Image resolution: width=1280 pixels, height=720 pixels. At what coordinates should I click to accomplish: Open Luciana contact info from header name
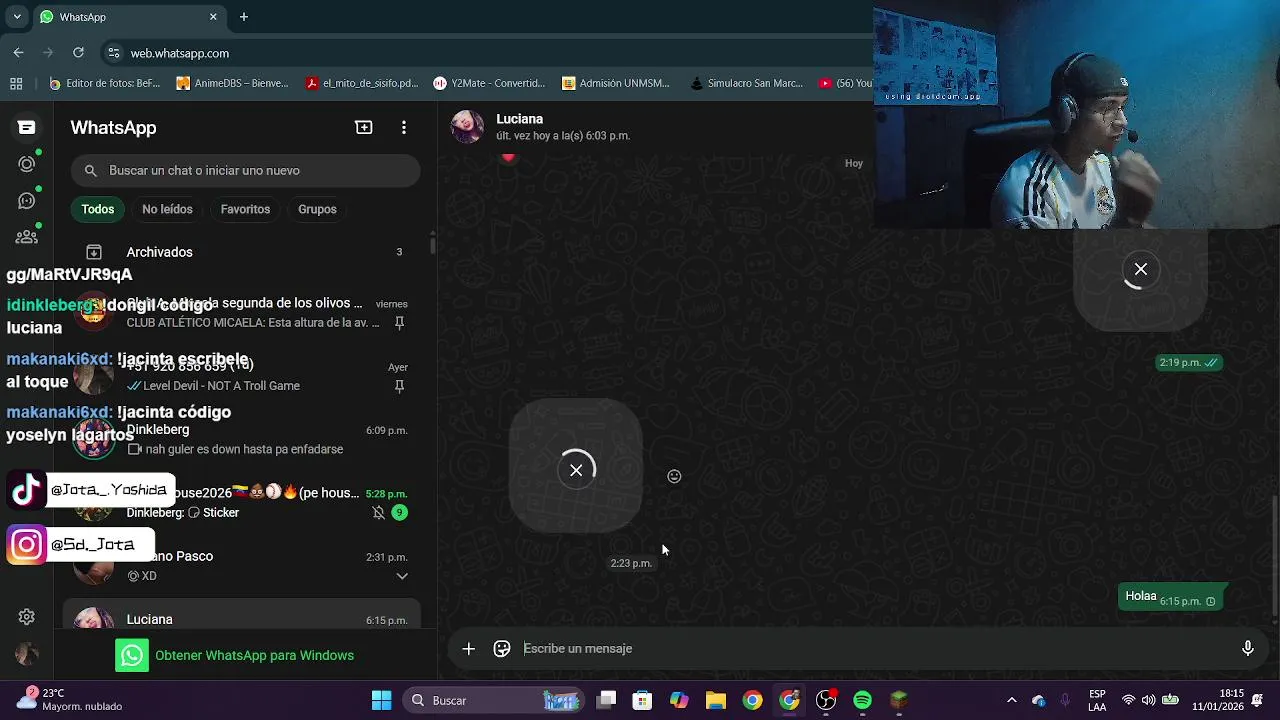(x=519, y=119)
